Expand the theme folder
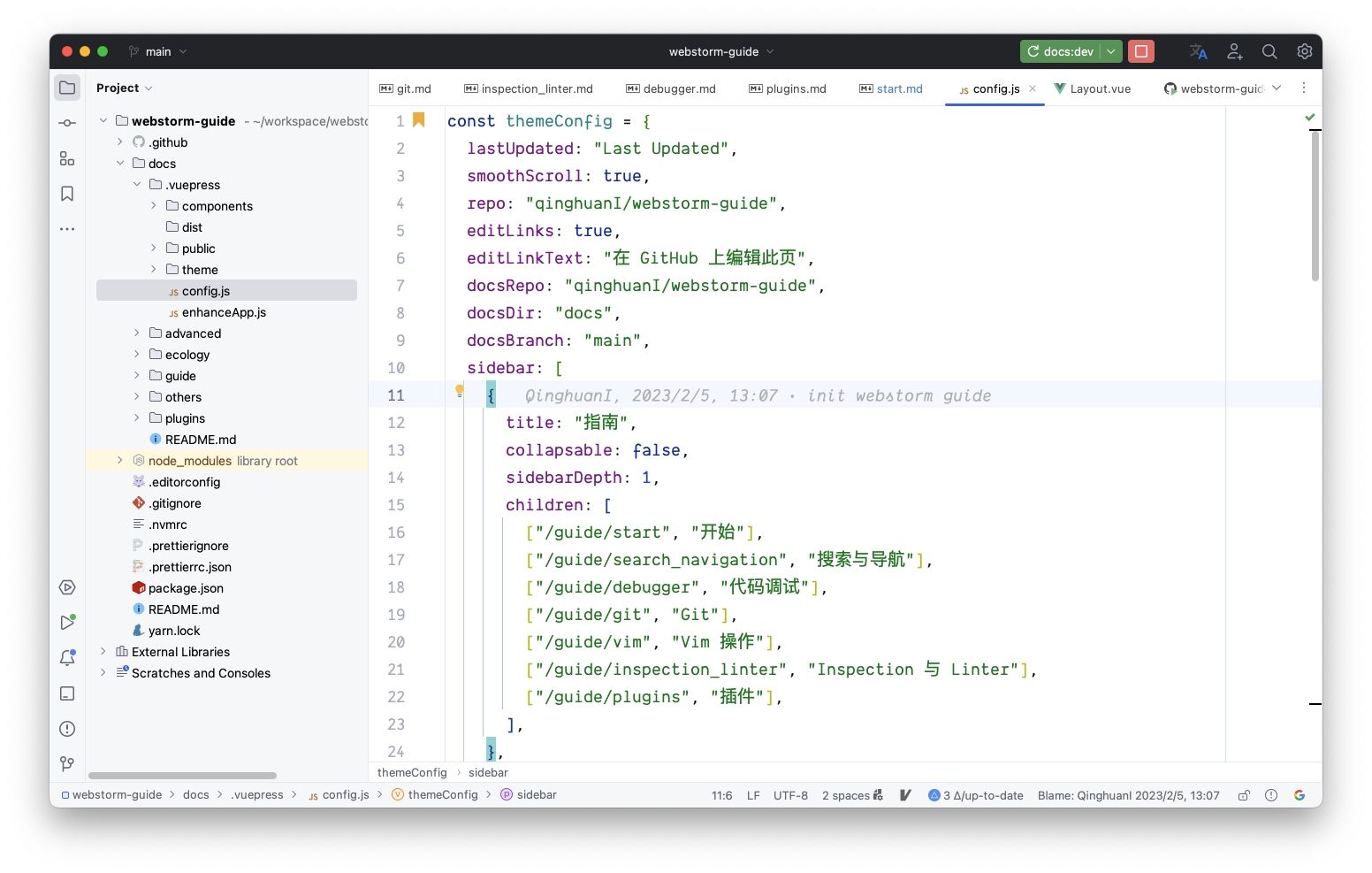Viewport: 1372px width, 873px height. pos(152,269)
